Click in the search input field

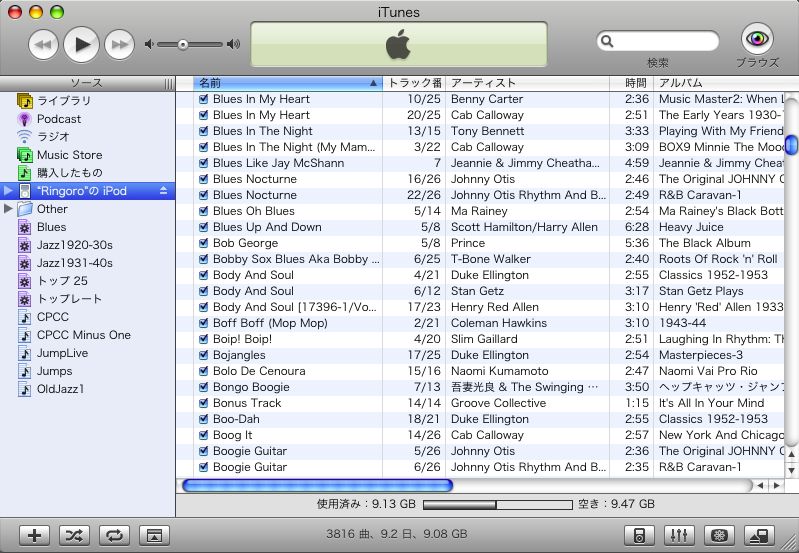[x=657, y=41]
